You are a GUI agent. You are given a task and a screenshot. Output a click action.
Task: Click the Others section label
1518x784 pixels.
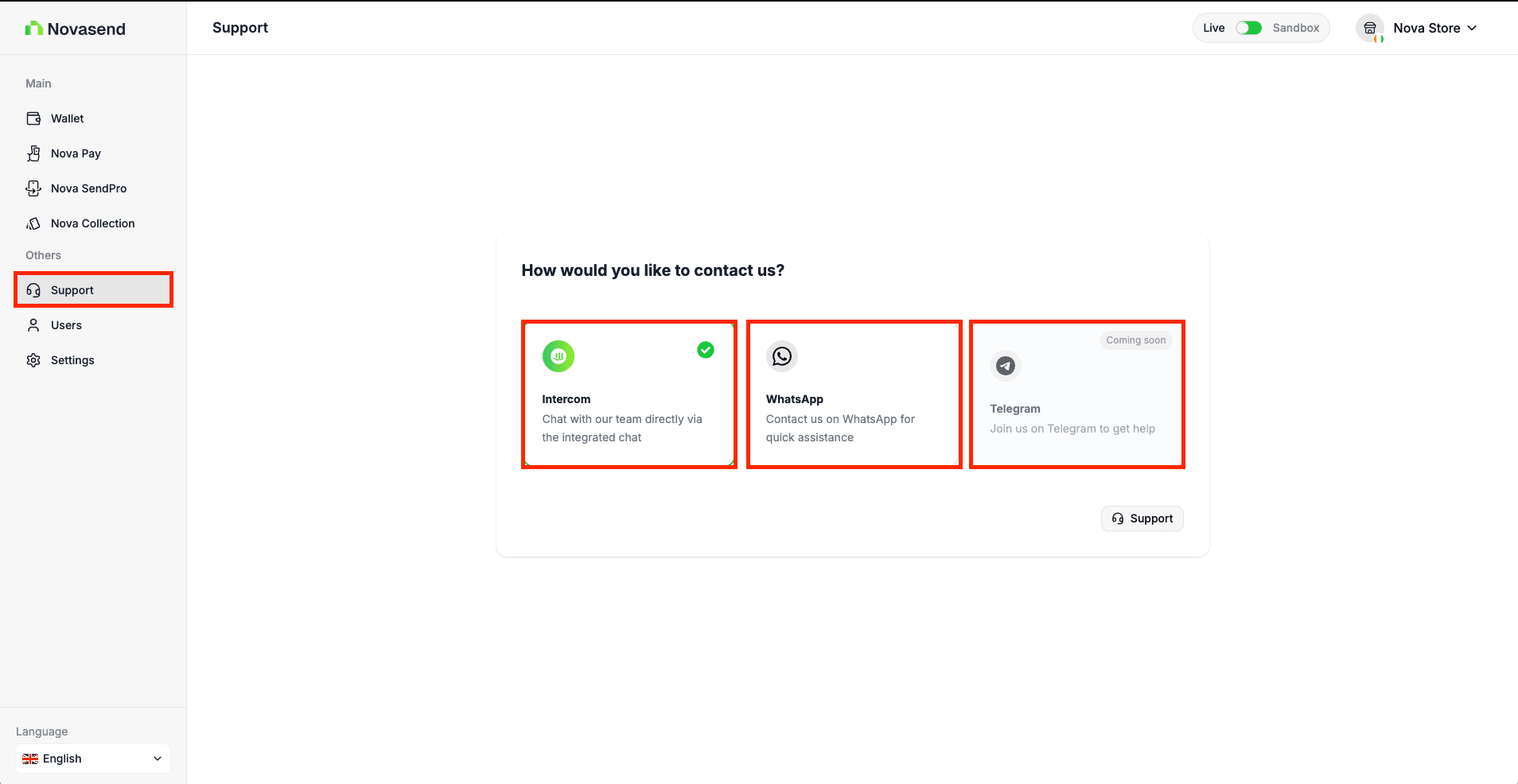(x=43, y=255)
